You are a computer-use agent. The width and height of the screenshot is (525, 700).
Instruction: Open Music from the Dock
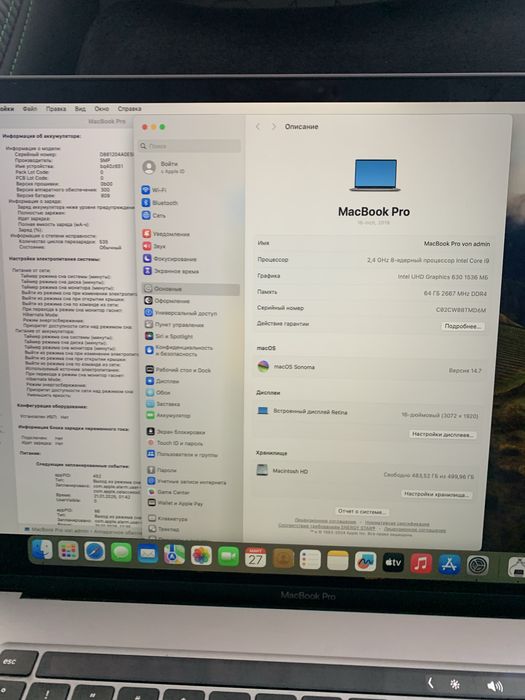point(421,563)
